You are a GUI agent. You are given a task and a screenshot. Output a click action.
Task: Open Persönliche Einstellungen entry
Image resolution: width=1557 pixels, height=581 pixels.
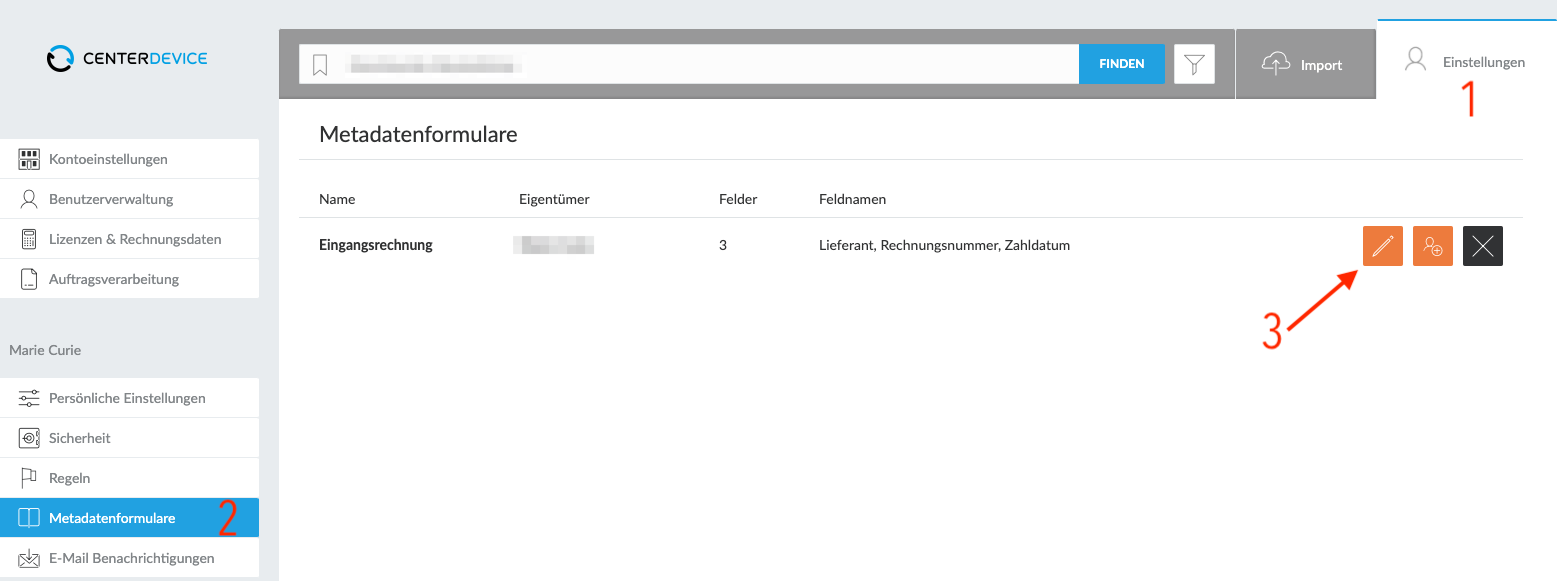(x=130, y=398)
